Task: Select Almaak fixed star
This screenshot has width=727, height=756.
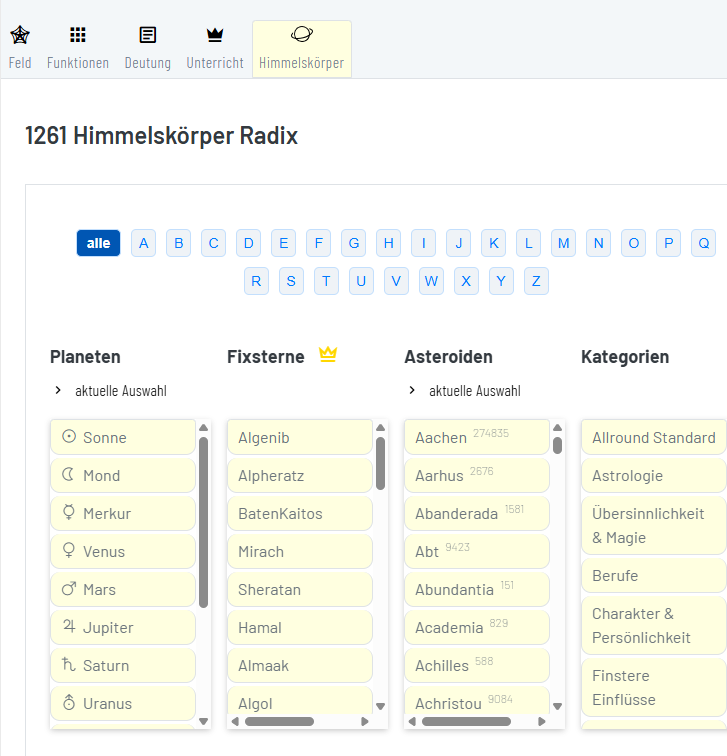Action: [300, 666]
